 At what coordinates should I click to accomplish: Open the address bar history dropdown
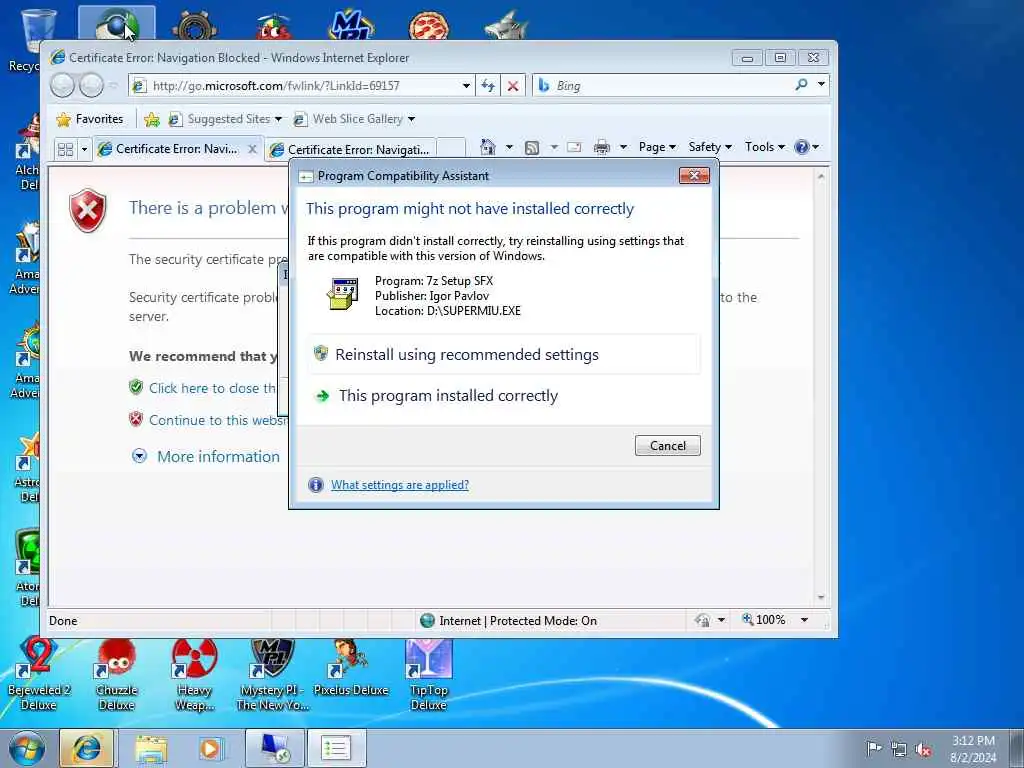tap(466, 86)
